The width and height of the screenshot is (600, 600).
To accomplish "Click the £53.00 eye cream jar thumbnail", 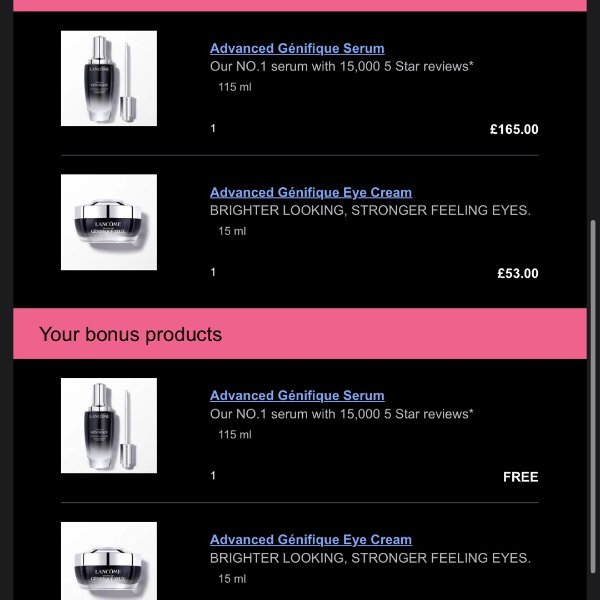I will coord(109,222).
